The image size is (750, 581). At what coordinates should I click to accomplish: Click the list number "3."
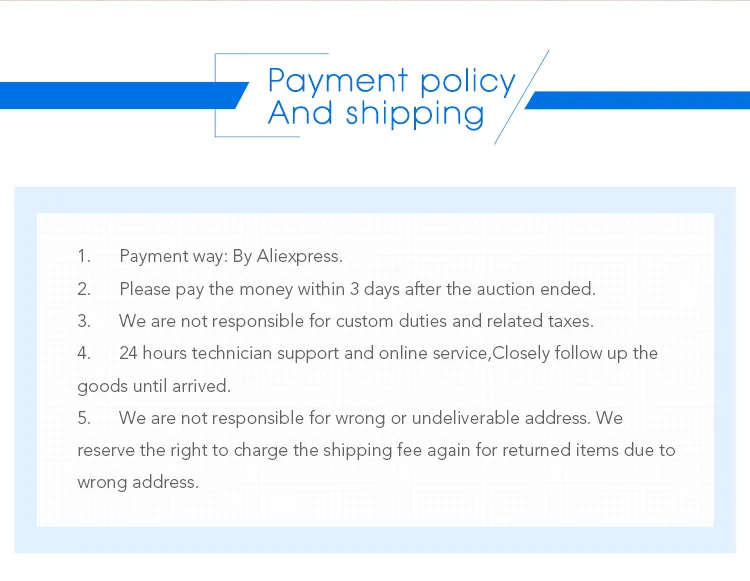click(x=84, y=321)
